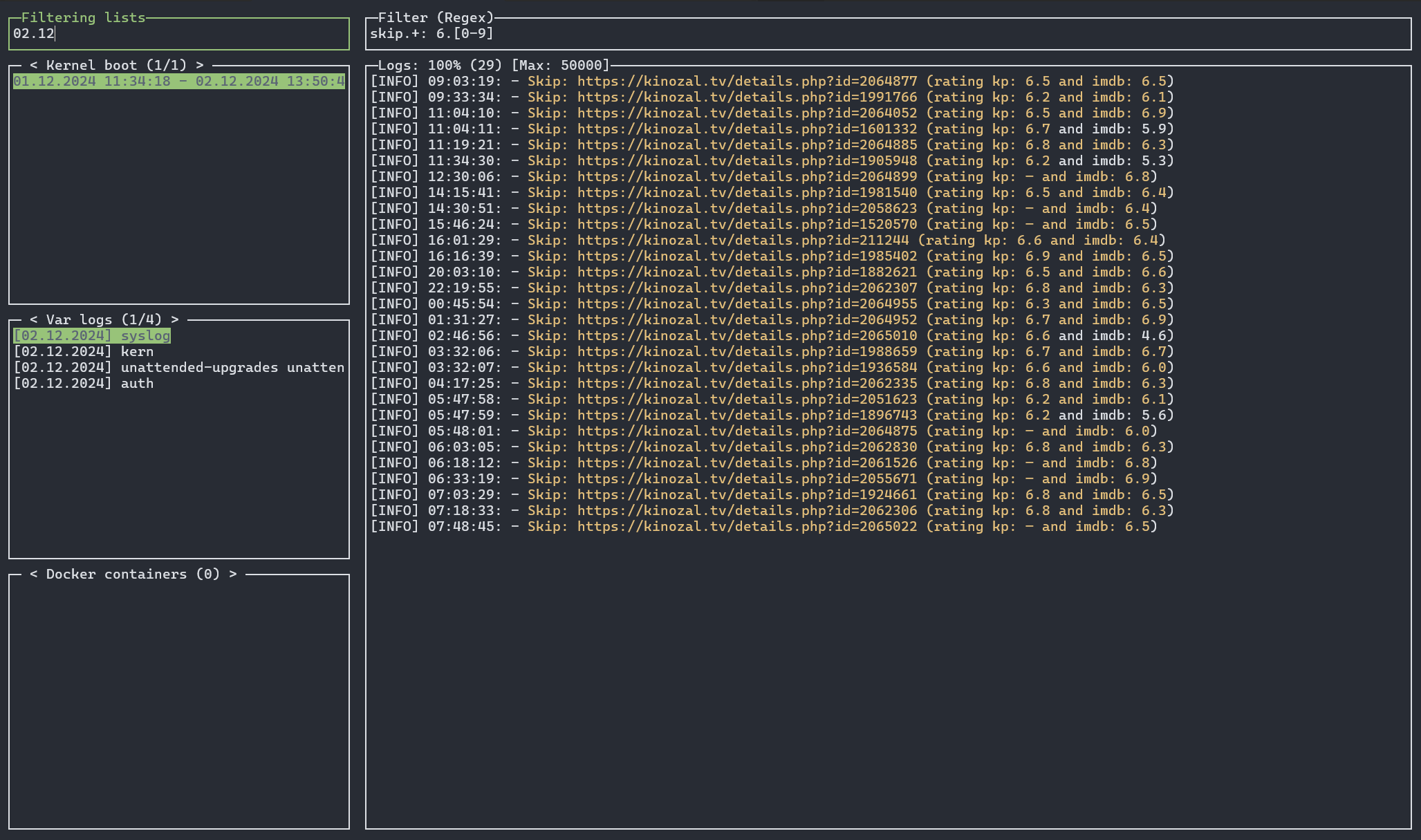Screen dimensions: 1421x840
Task: Click the left arrow in the Var logs header
Action: coord(33,320)
